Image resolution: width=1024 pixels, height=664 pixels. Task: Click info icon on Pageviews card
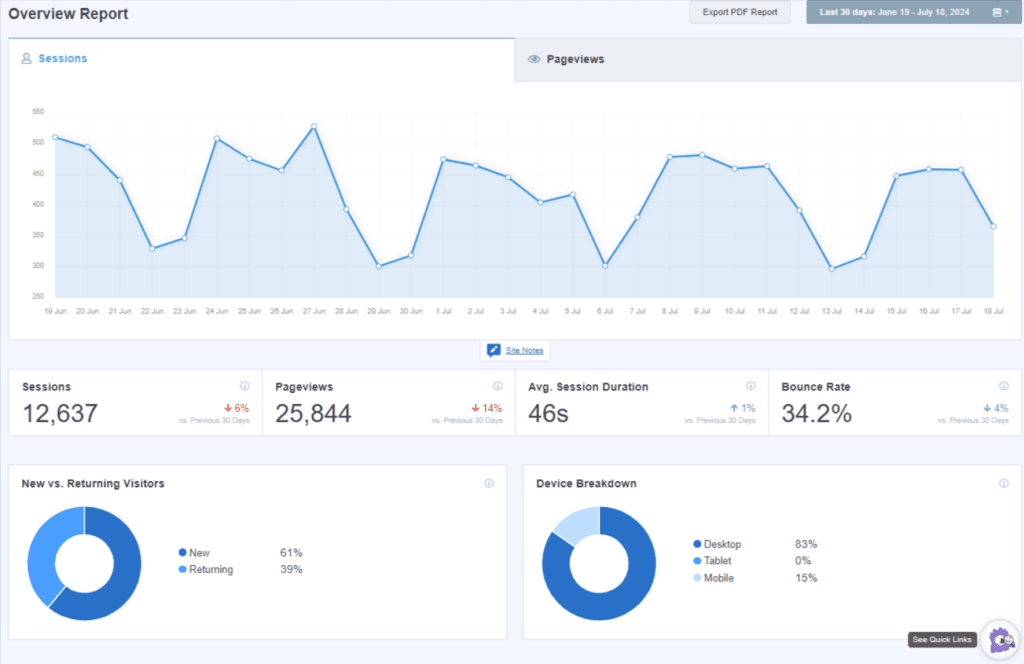coord(498,386)
